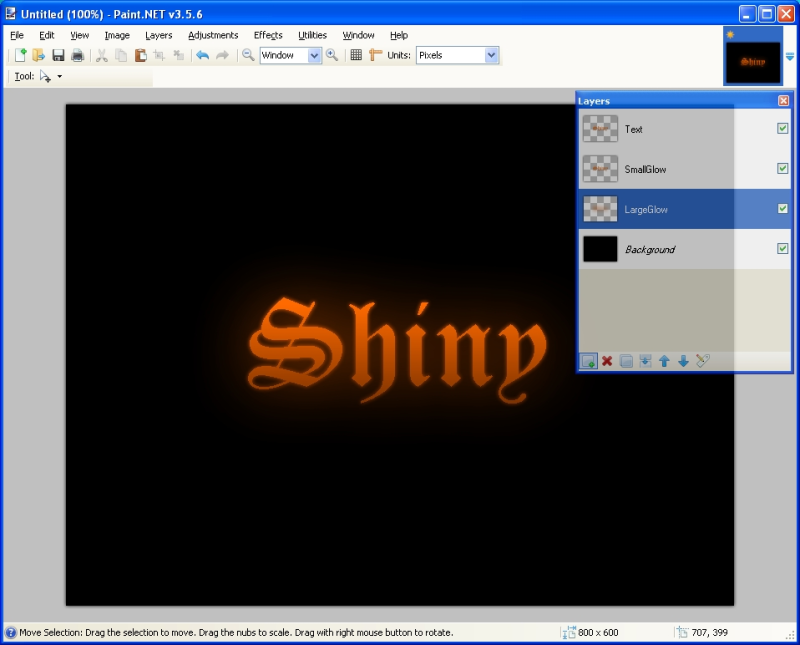
Task: Toggle visibility of the Background layer
Action: (783, 249)
